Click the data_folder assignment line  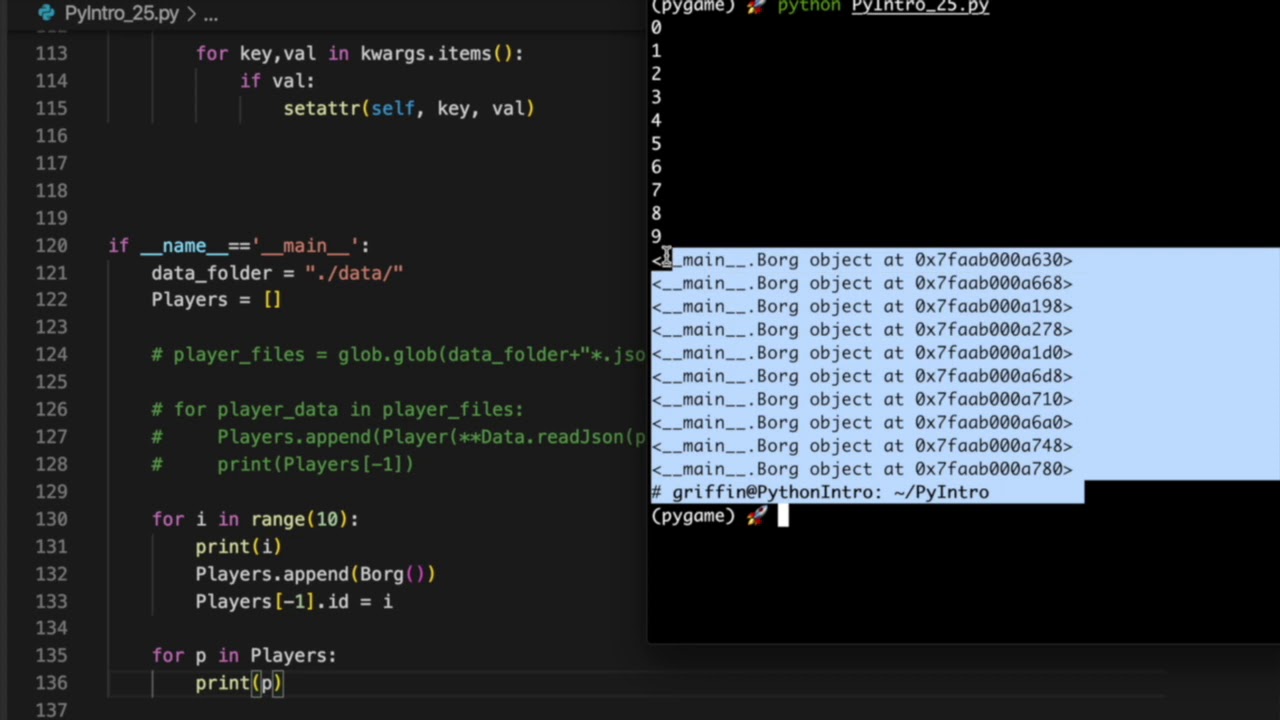point(277,273)
